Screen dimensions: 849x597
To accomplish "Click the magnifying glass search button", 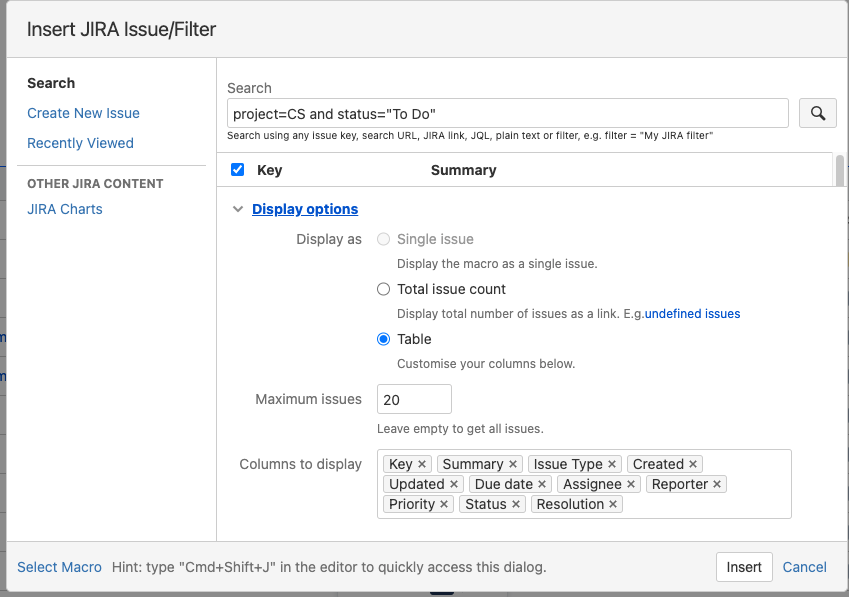I will click(818, 113).
